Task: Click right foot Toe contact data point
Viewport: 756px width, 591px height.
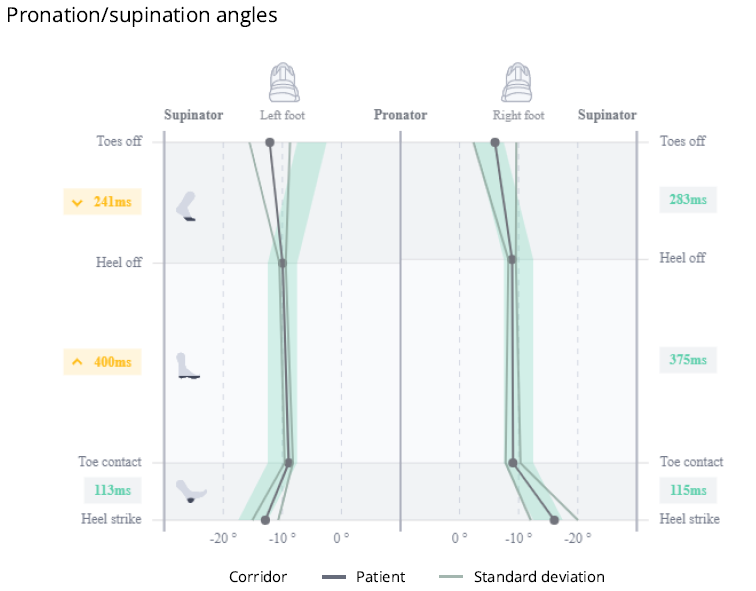Action: click(x=513, y=463)
